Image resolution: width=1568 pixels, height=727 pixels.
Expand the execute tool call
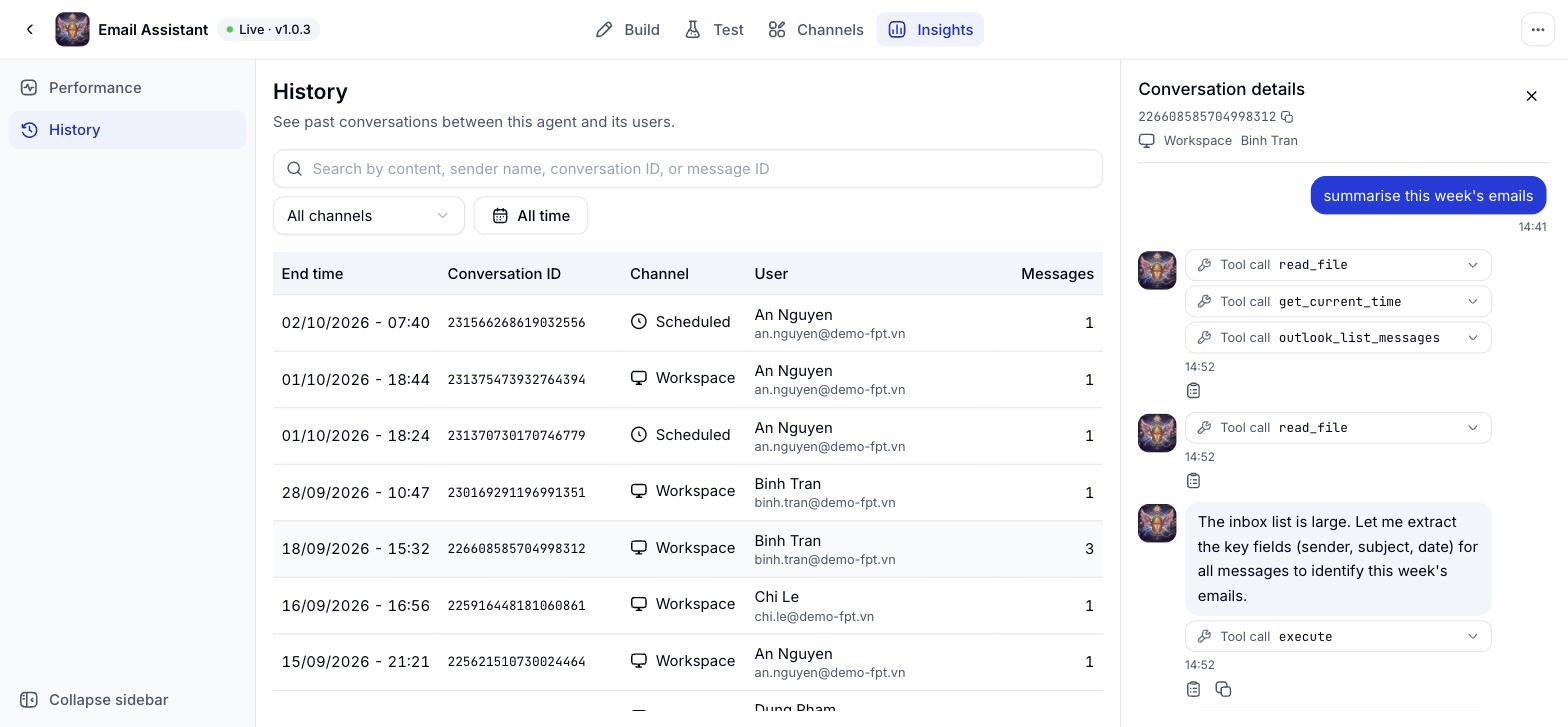pyautogui.click(x=1338, y=636)
